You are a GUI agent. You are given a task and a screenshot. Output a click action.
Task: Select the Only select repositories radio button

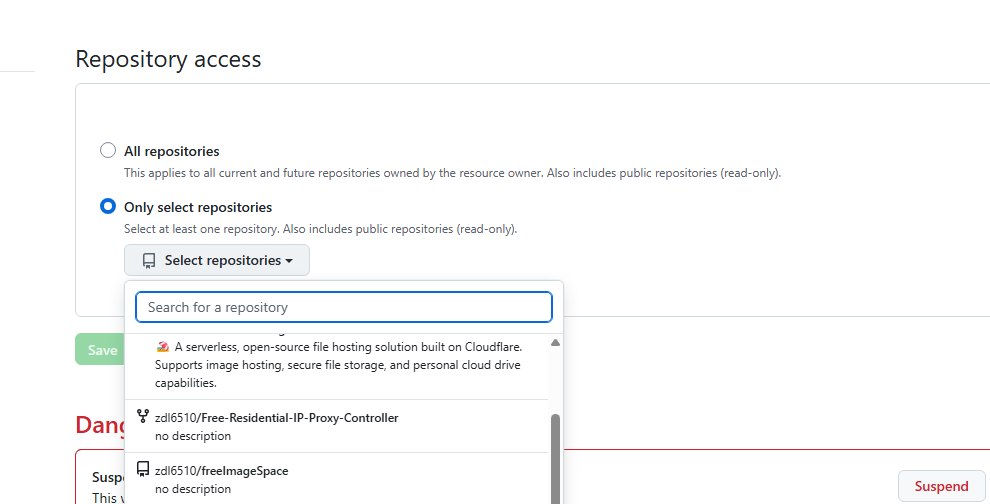pos(108,206)
